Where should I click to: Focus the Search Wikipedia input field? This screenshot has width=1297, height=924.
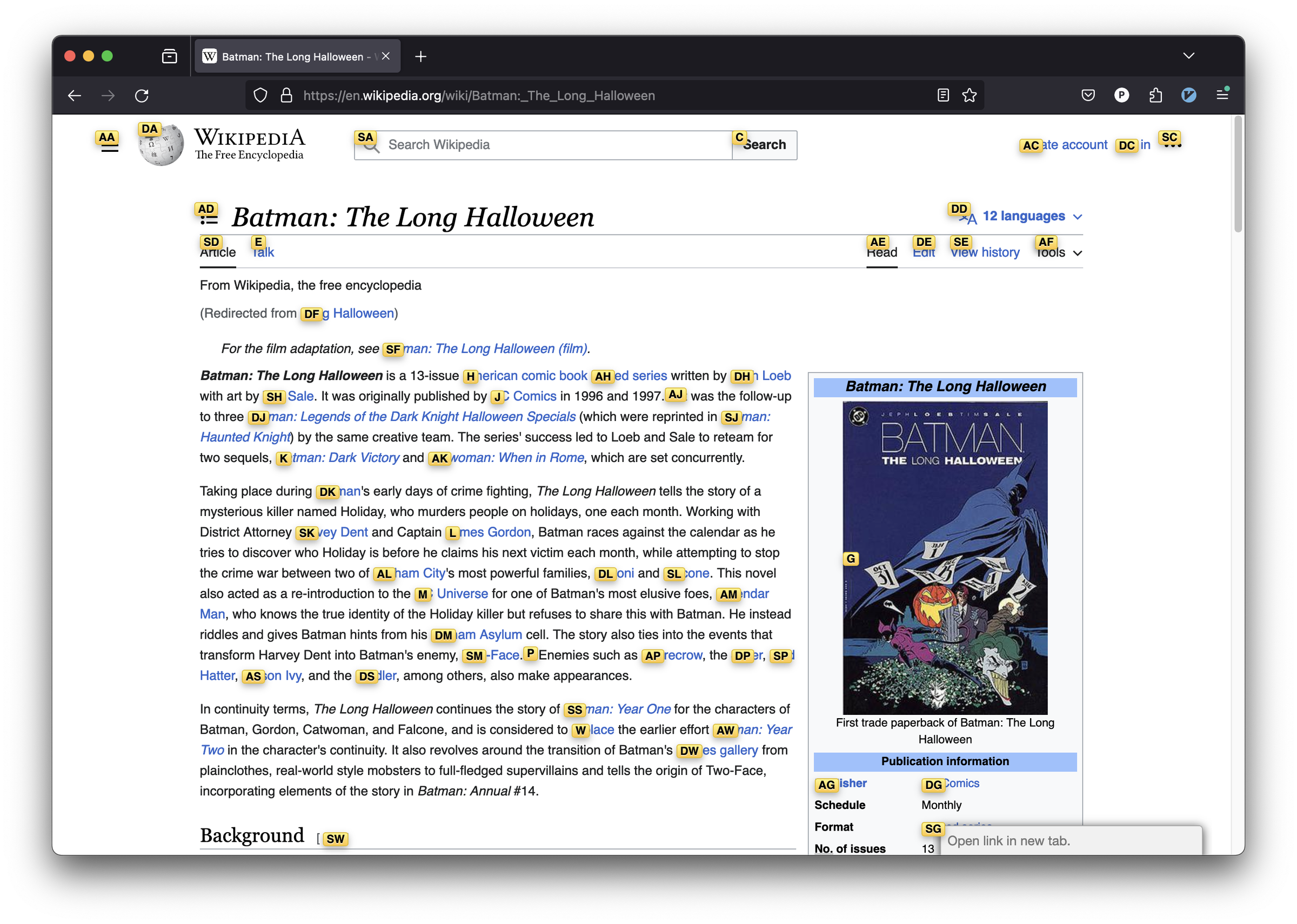(543, 145)
